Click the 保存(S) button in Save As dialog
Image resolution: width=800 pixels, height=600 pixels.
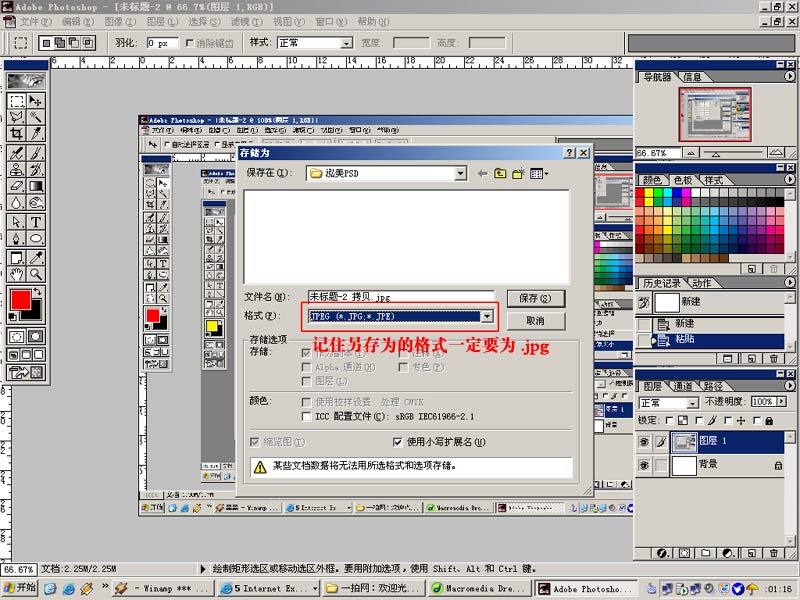(x=535, y=298)
